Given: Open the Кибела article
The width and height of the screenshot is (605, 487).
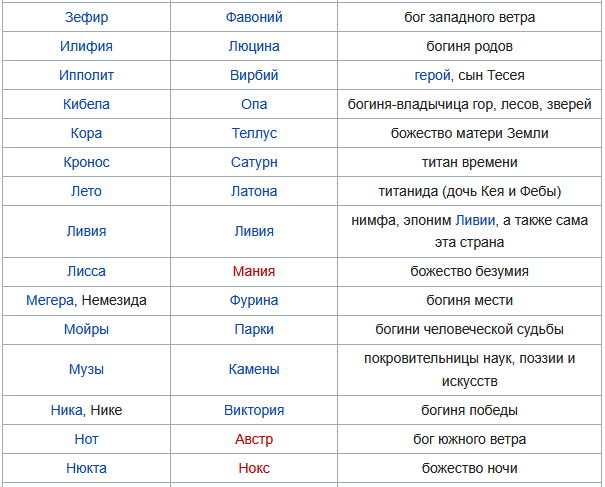Looking at the screenshot, I should tap(86, 104).
